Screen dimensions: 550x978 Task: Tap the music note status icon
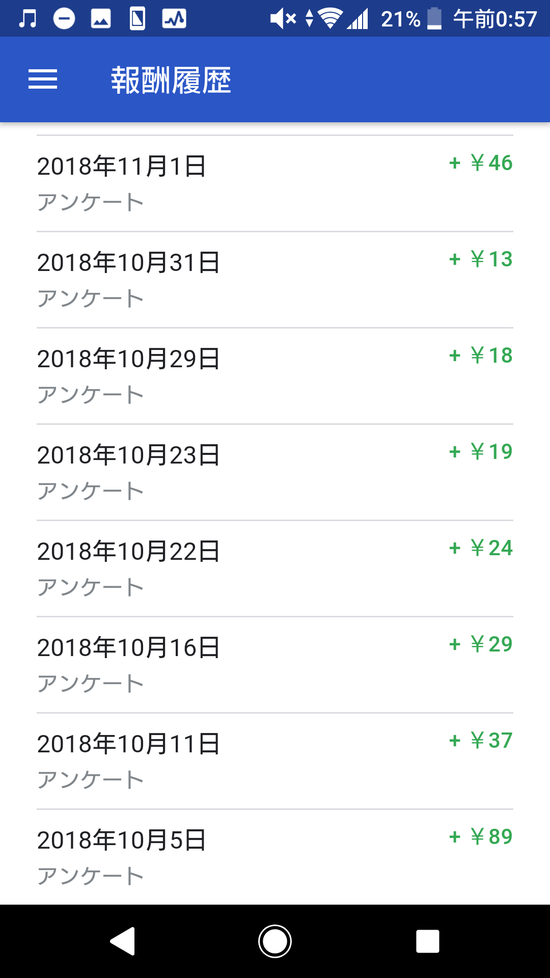pyautogui.click(x=27, y=19)
